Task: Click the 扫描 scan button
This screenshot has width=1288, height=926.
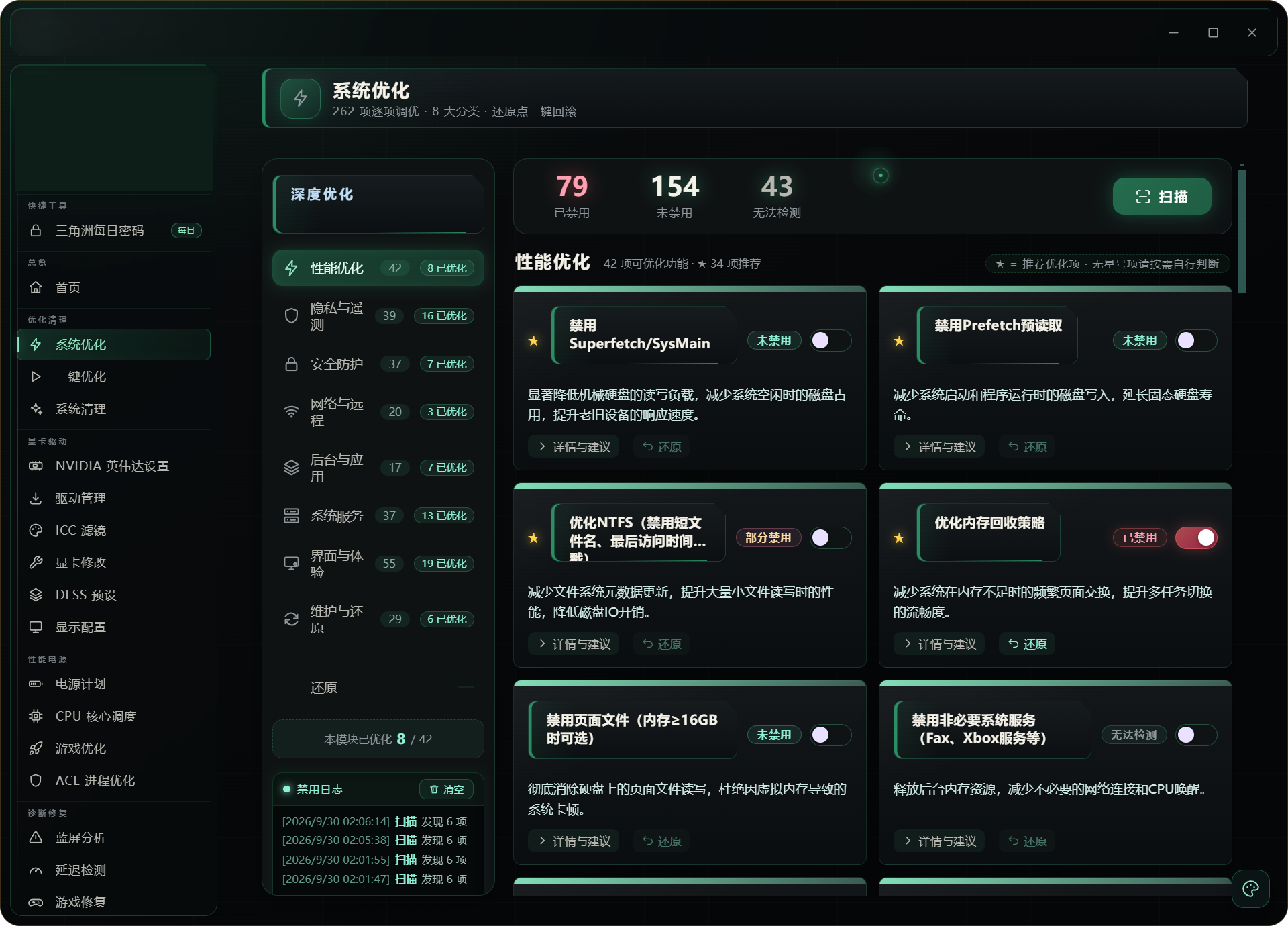Action: 1162,197
